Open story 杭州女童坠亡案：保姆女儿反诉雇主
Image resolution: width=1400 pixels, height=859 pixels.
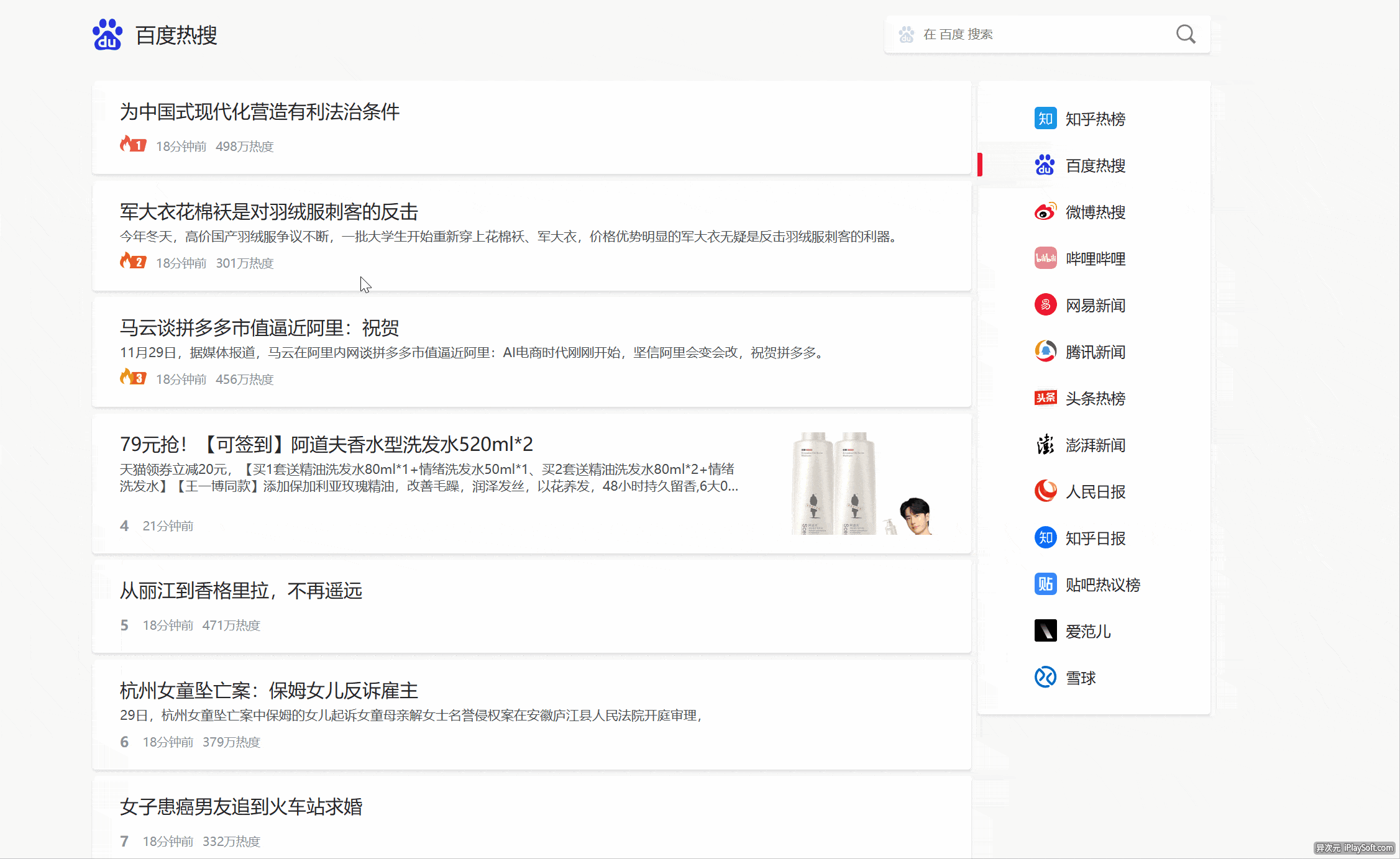[x=268, y=690]
